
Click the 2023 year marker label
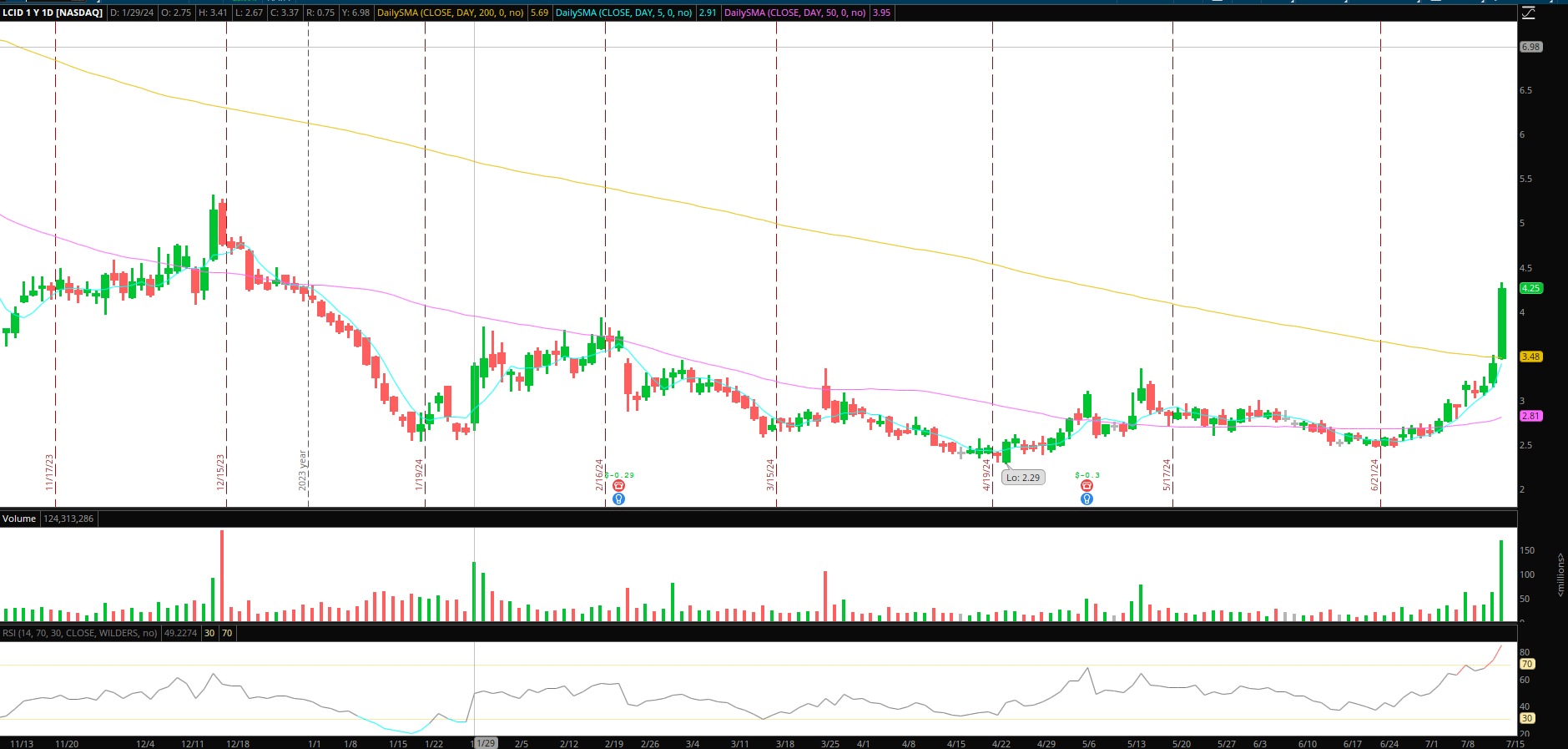[303, 470]
